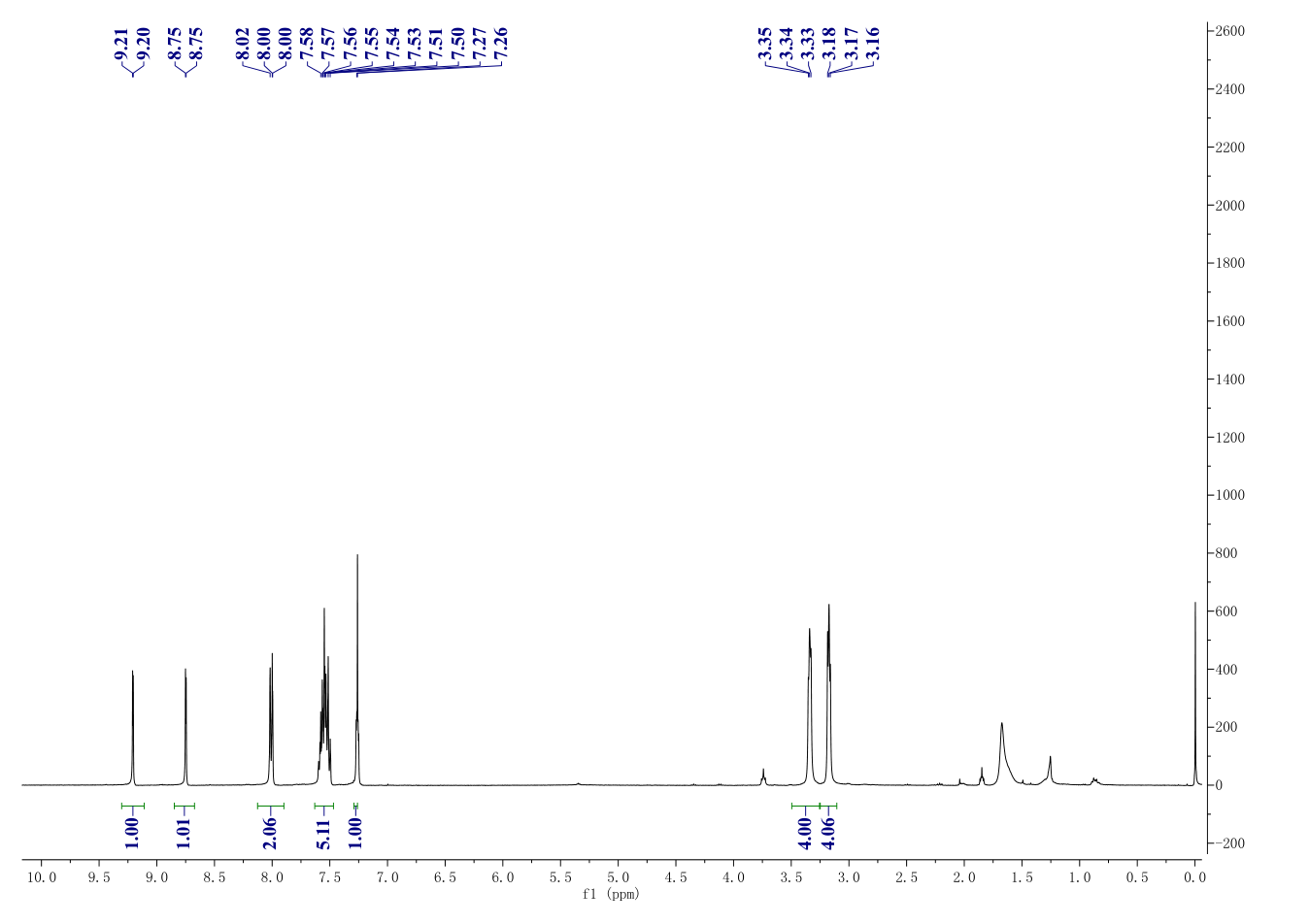Screen dimensions: 1309x924
Task: Select the 9.21 peak label
Action: click(121, 45)
